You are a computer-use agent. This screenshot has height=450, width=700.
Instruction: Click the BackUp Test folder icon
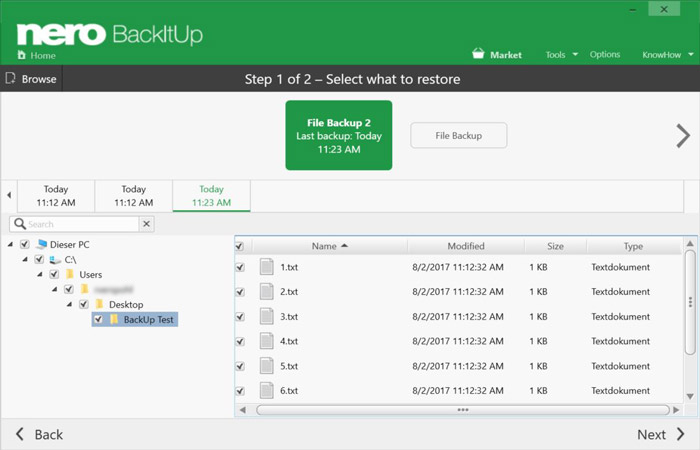pos(114,319)
